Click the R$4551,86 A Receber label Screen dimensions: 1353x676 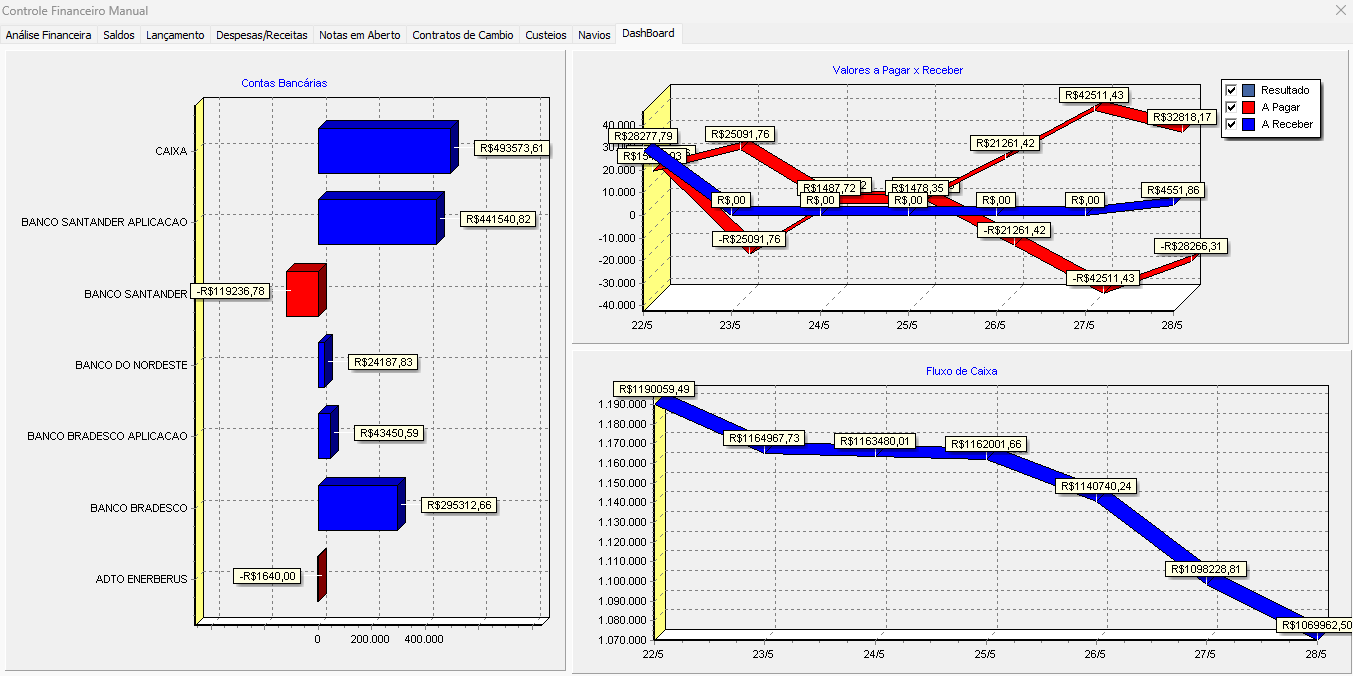pyautogui.click(x=1174, y=190)
